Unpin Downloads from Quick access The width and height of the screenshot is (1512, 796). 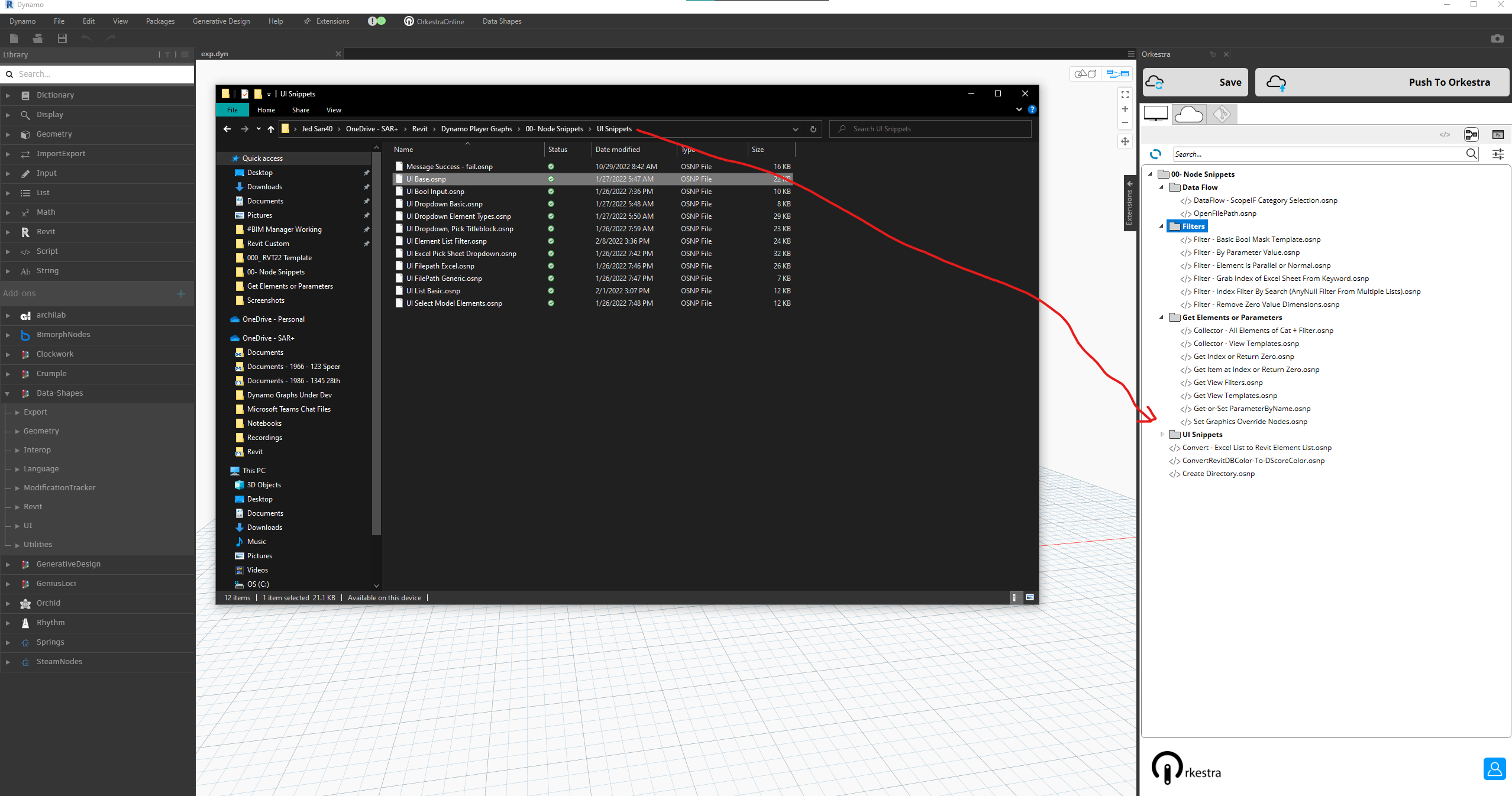[x=366, y=186]
